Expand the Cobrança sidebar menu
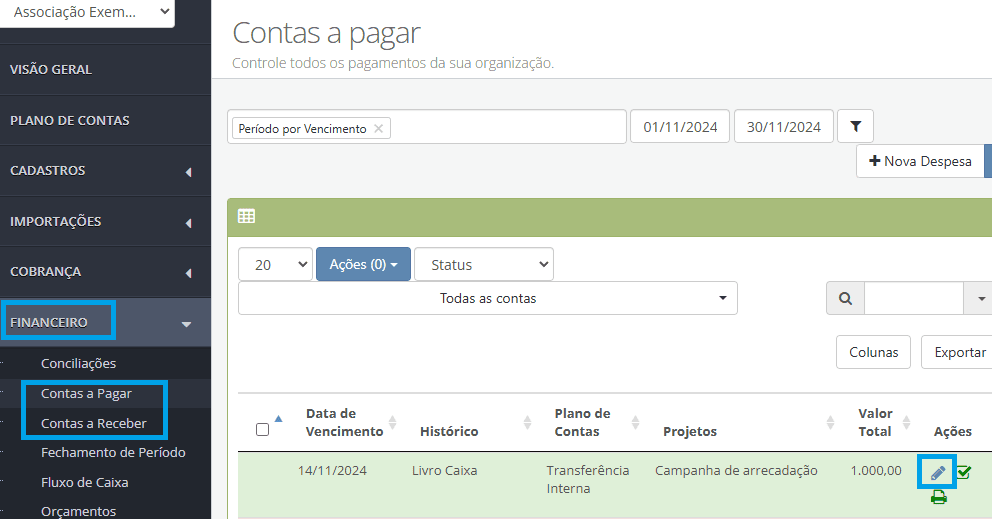Screen dimensions: 992x519 105,272
